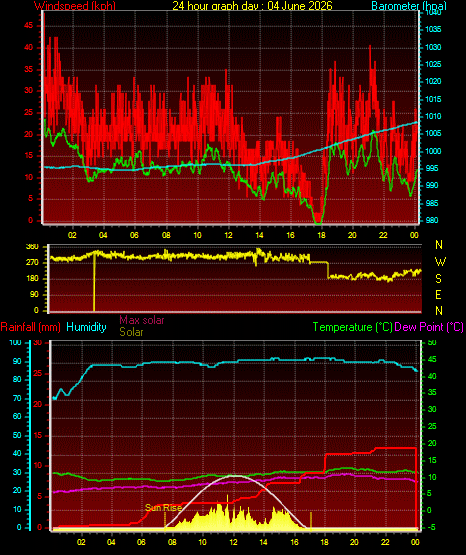This screenshot has width=466, height=555.
Task: Click wind direction axis value 360
Action: pyautogui.click(x=32, y=247)
